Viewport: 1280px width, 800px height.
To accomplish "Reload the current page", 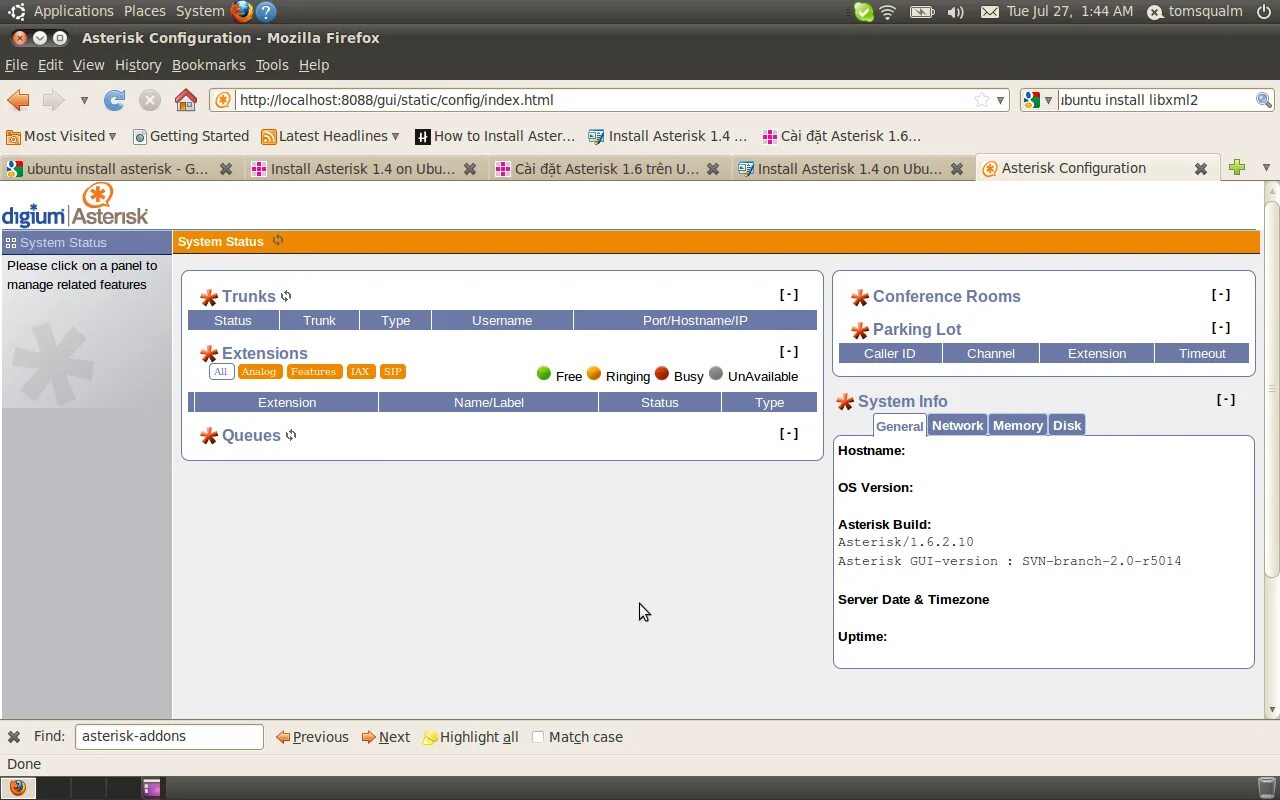I will coord(115,100).
